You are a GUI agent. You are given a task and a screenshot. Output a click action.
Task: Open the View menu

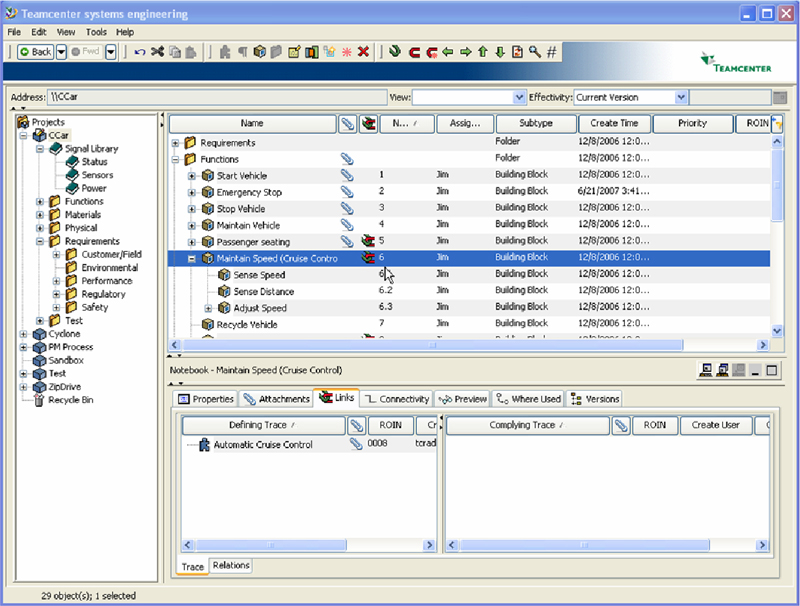point(66,32)
